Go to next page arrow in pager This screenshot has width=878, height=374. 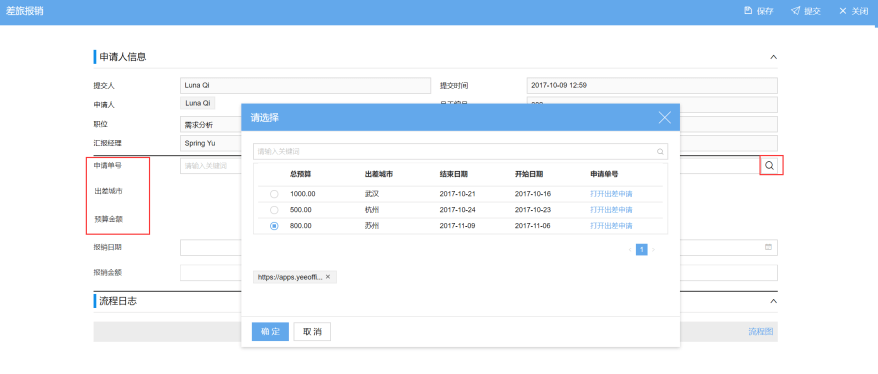[x=653, y=250]
